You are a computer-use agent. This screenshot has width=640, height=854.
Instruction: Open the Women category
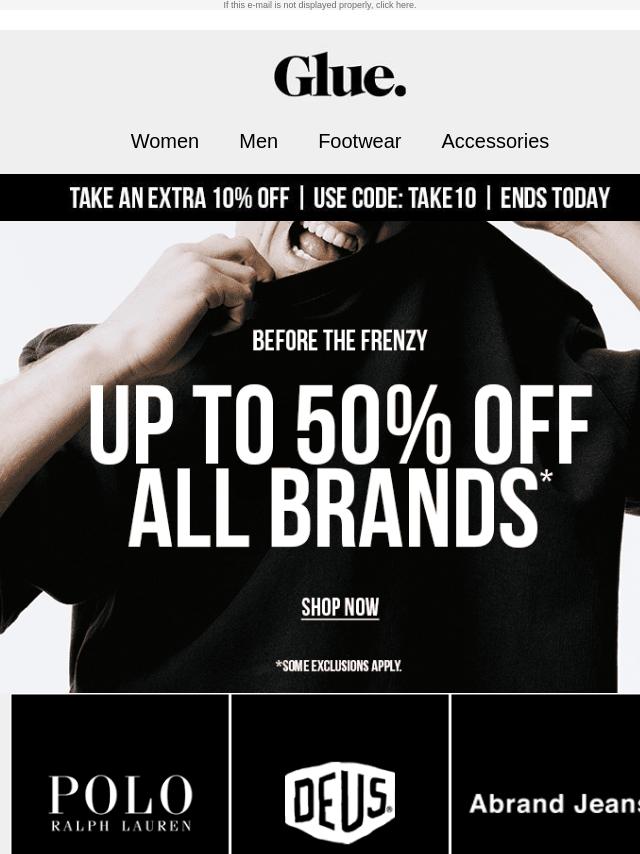164,141
